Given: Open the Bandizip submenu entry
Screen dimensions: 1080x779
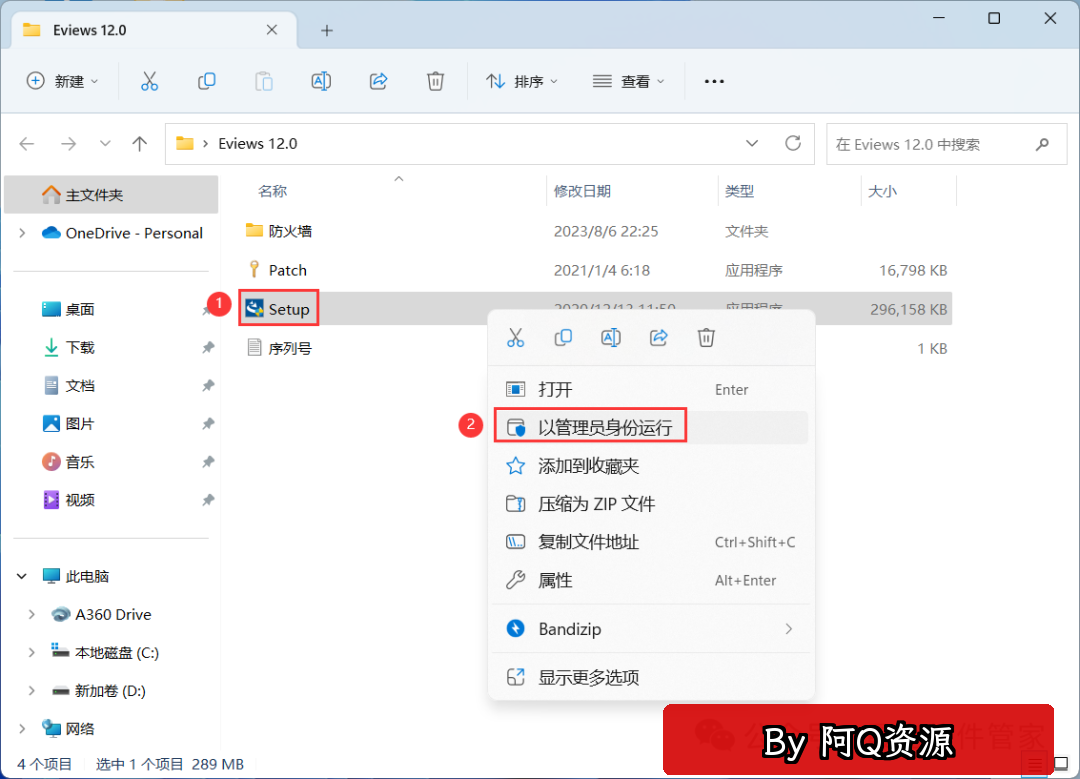Looking at the screenshot, I should [651, 629].
